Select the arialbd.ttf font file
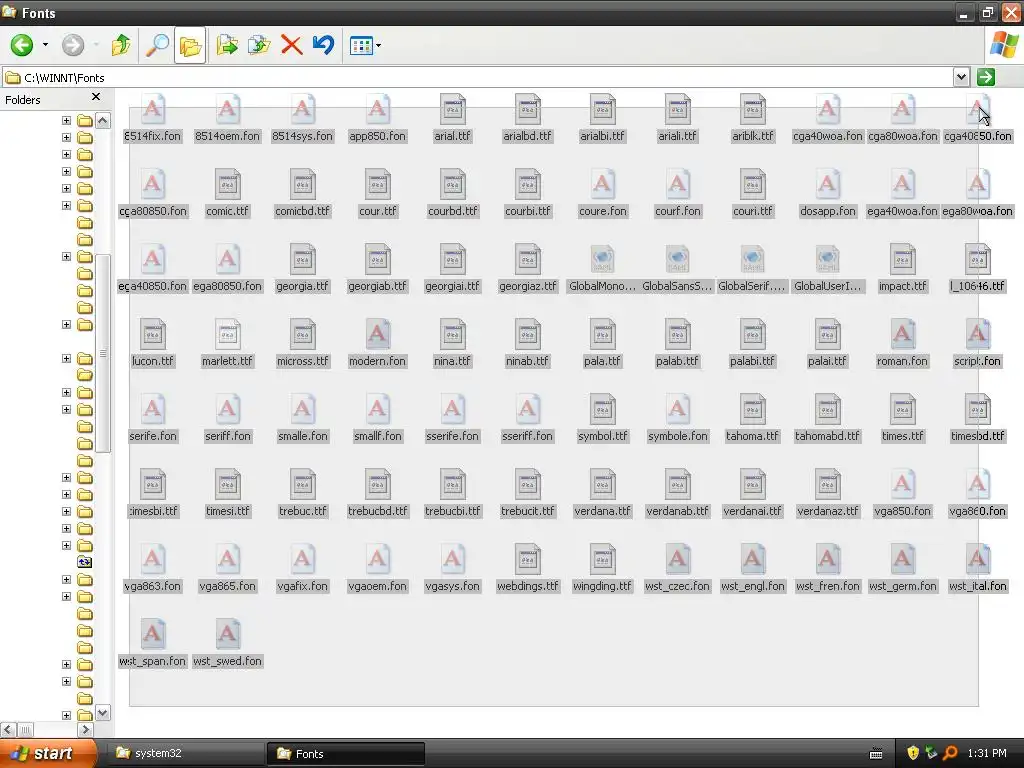Image resolution: width=1024 pixels, height=768 pixels. pyautogui.click(x=527, y=119)
